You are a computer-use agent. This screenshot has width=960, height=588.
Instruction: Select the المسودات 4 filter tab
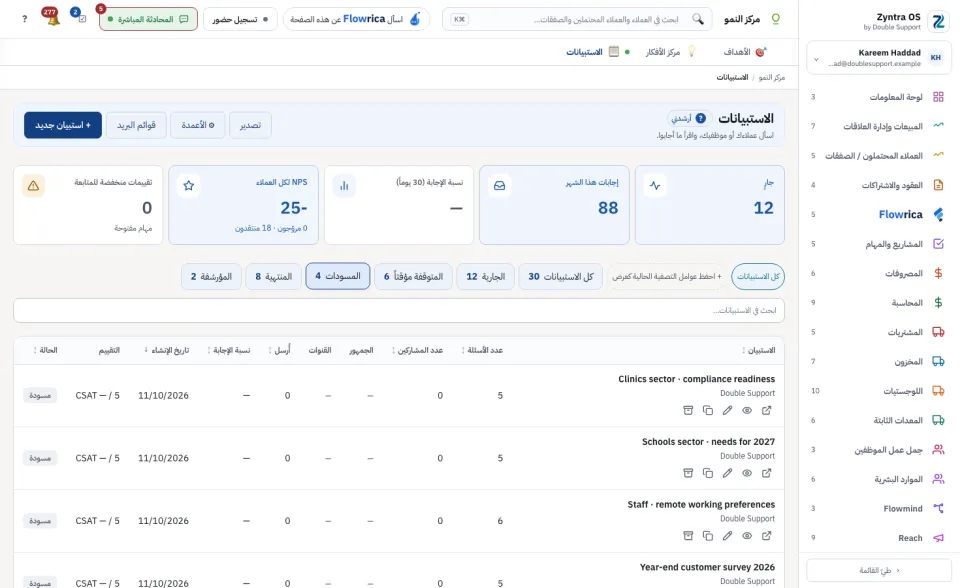coord(338,276)
